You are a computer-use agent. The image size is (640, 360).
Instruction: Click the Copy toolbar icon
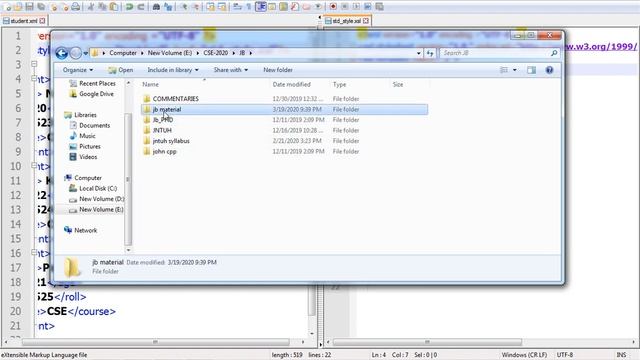tap(103, 7)
